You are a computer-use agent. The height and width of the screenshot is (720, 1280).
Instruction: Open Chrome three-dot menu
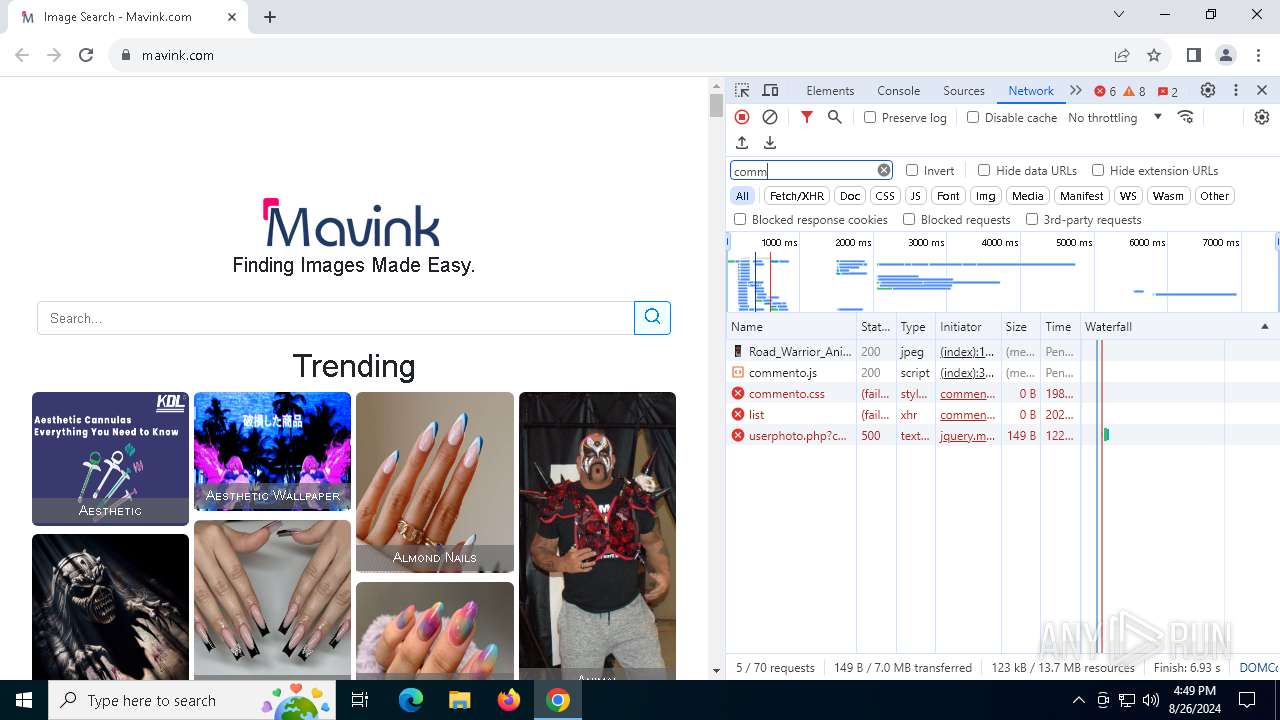coord(1258,55)
